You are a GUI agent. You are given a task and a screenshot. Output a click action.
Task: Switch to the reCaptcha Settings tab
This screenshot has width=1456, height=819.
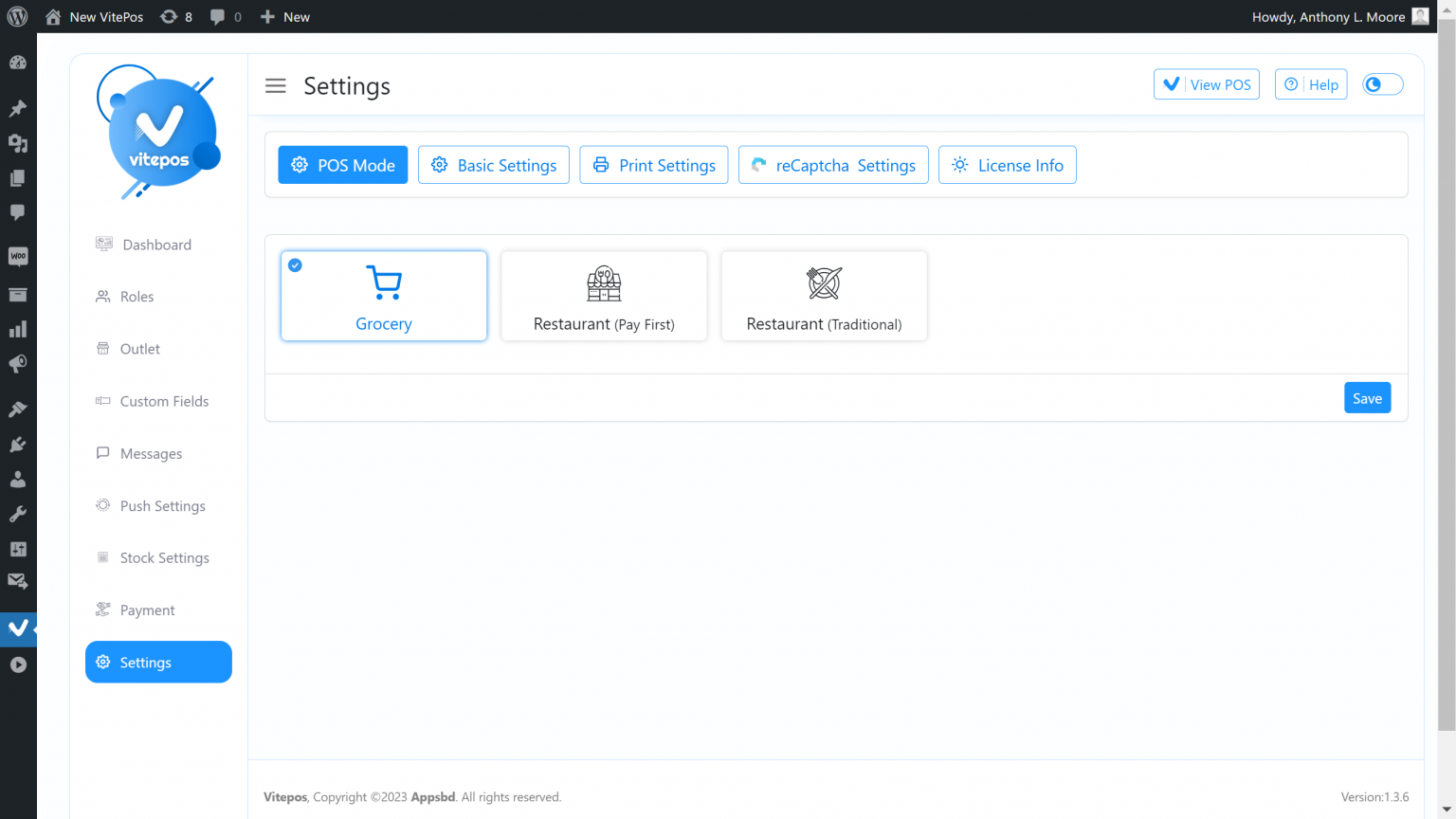pyautogui.click(x=832, y=164)
